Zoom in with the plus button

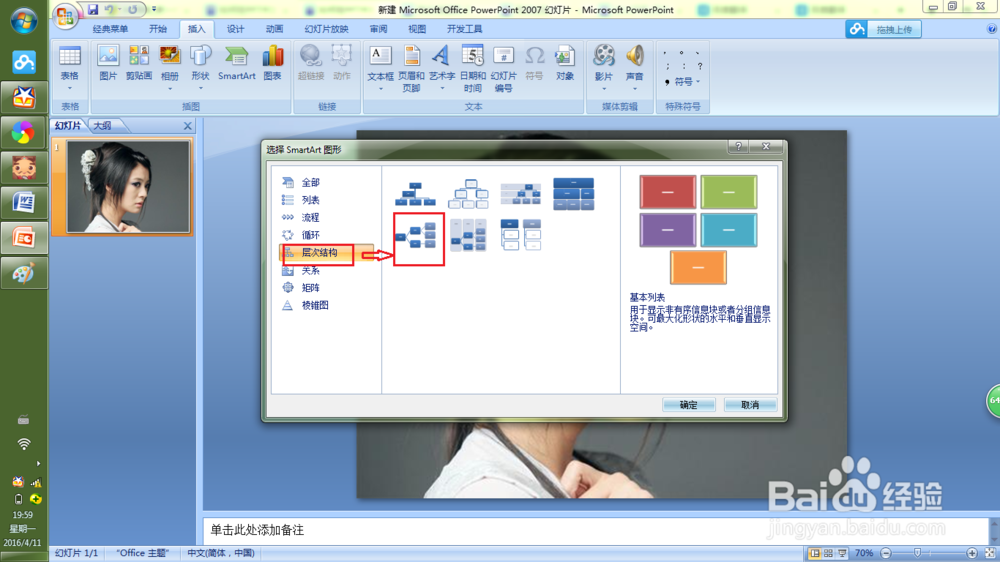point(972,553)
